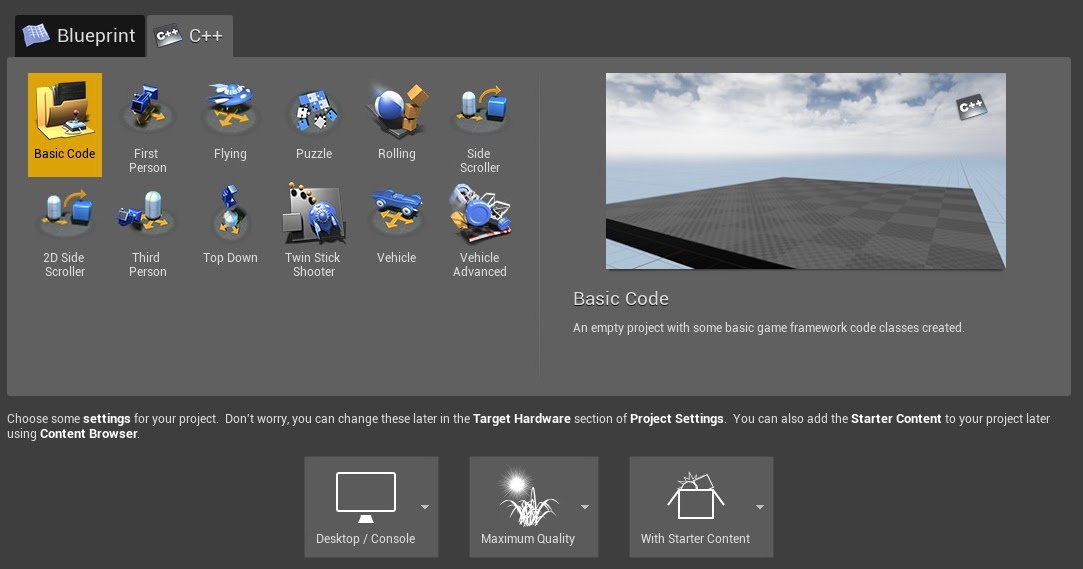Open the With Starter Content dropdown arrow
Viewport: 1083px width, 569px height.
[760, 507]
